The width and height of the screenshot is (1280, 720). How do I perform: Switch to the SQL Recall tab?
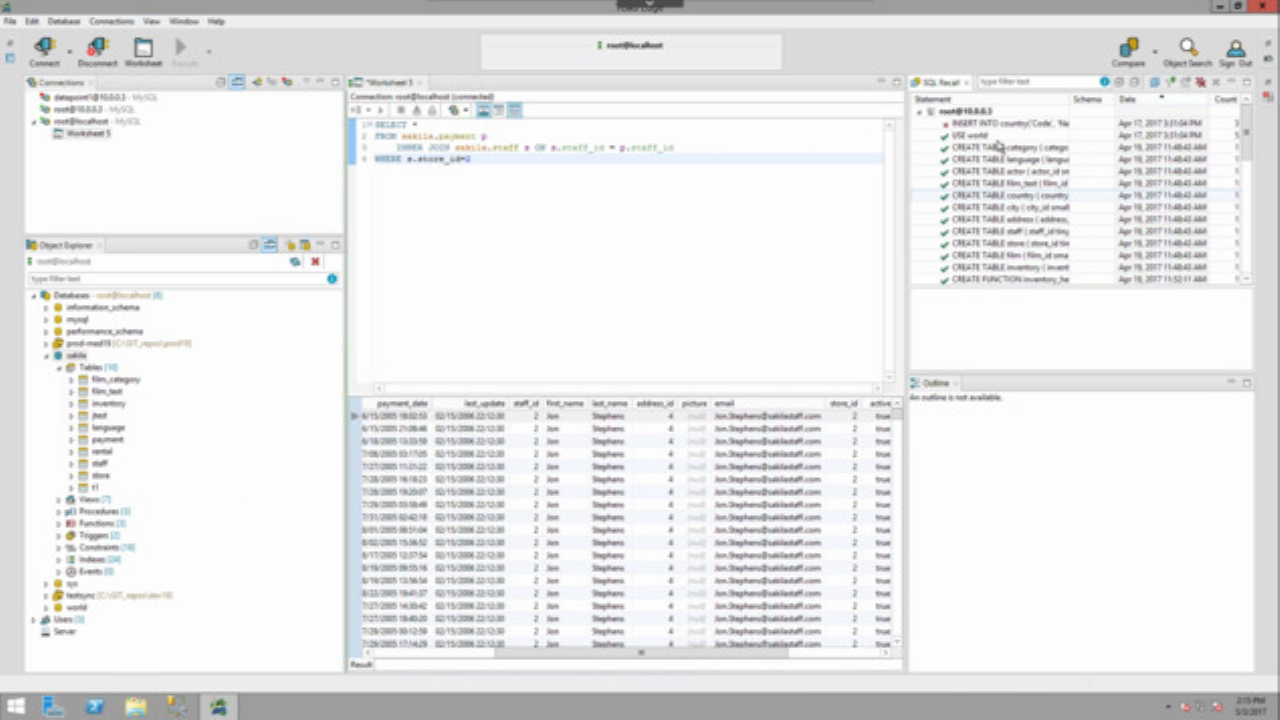point(938,82)
